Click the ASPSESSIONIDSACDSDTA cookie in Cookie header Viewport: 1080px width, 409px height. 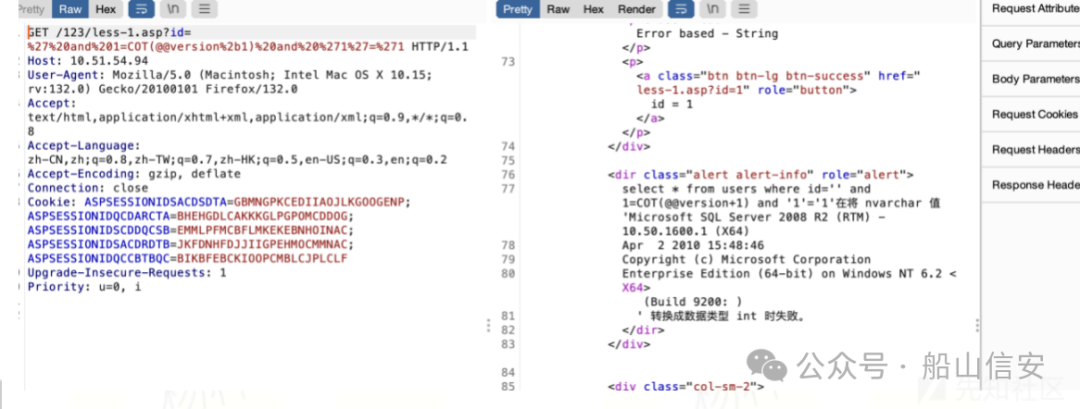point(247,202)
